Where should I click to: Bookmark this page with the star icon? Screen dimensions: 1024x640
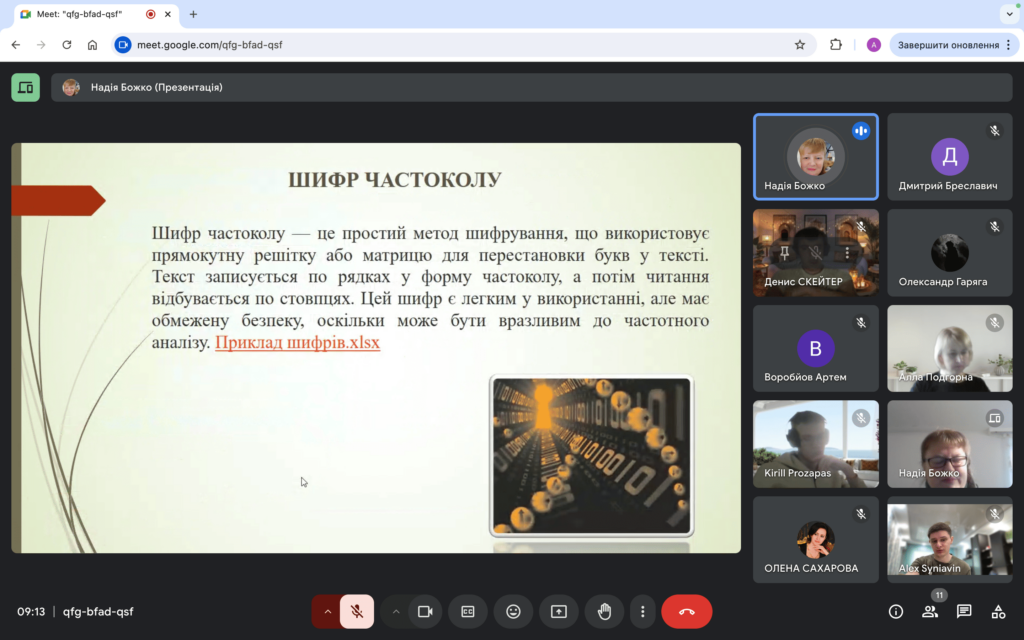[x=799, y=45]
